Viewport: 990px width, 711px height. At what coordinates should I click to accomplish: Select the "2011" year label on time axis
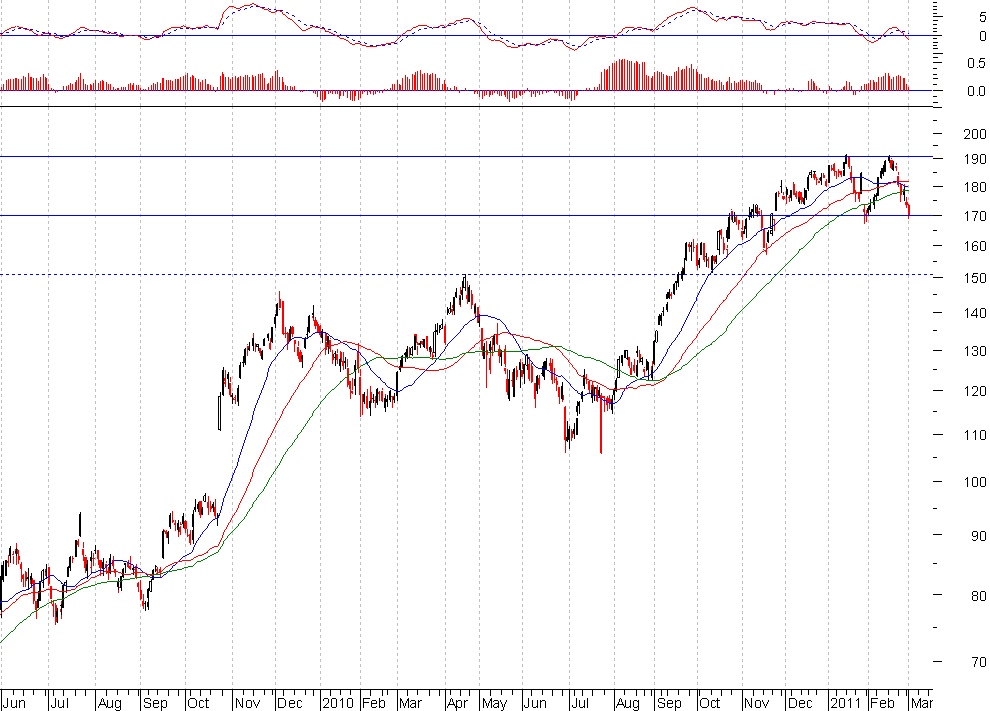point(845,703)
